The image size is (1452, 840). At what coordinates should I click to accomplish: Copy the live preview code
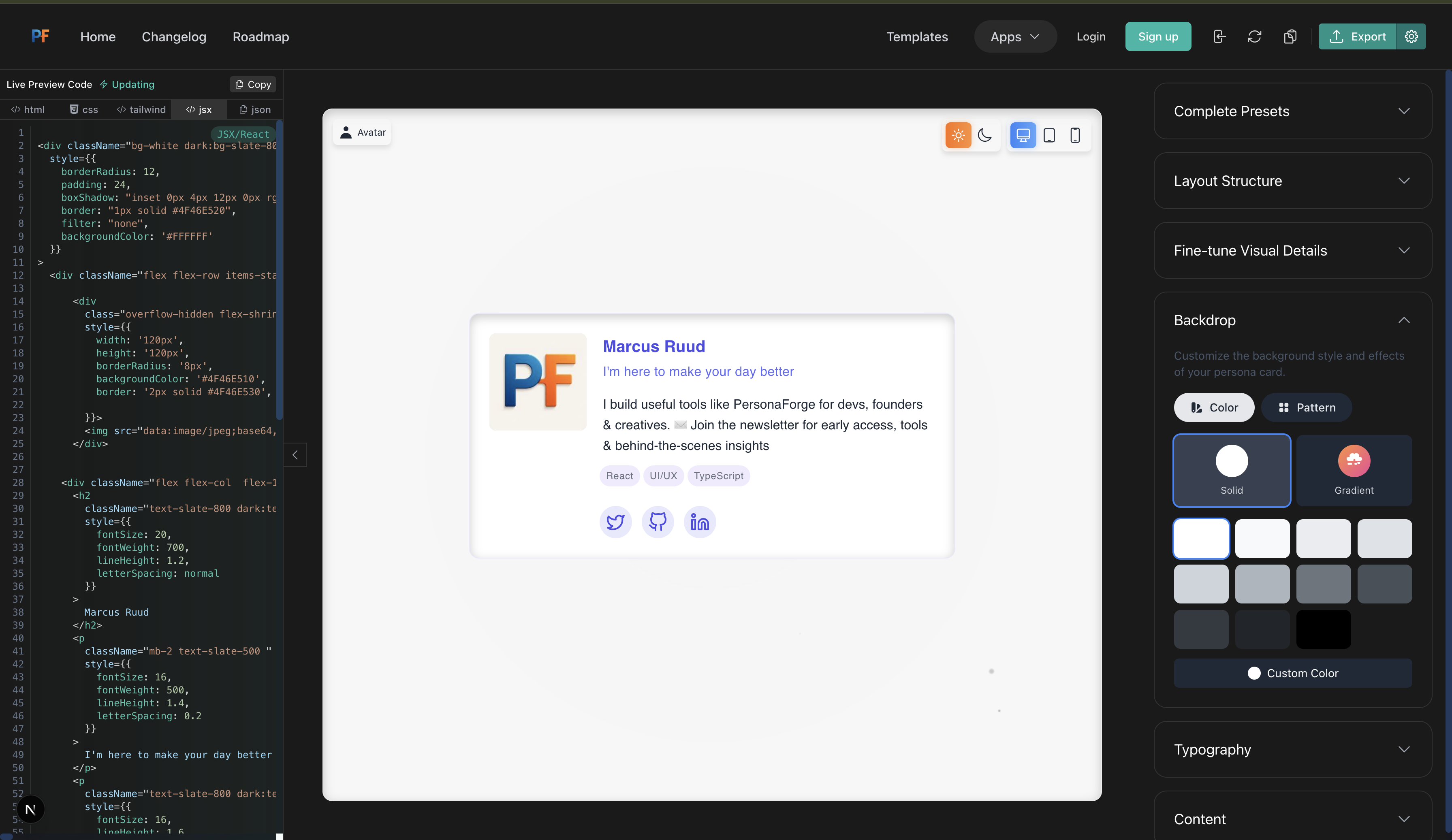click(253, 84)
